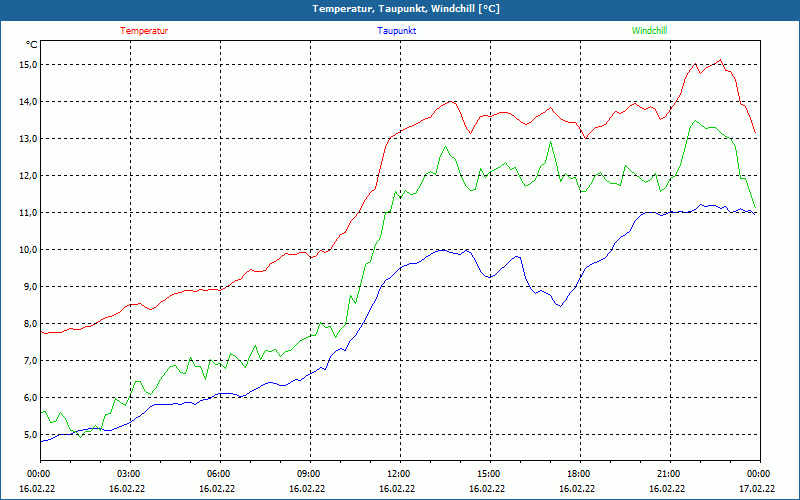
Task: Click the 6,0 y-axis value
Action: (31, 397)
